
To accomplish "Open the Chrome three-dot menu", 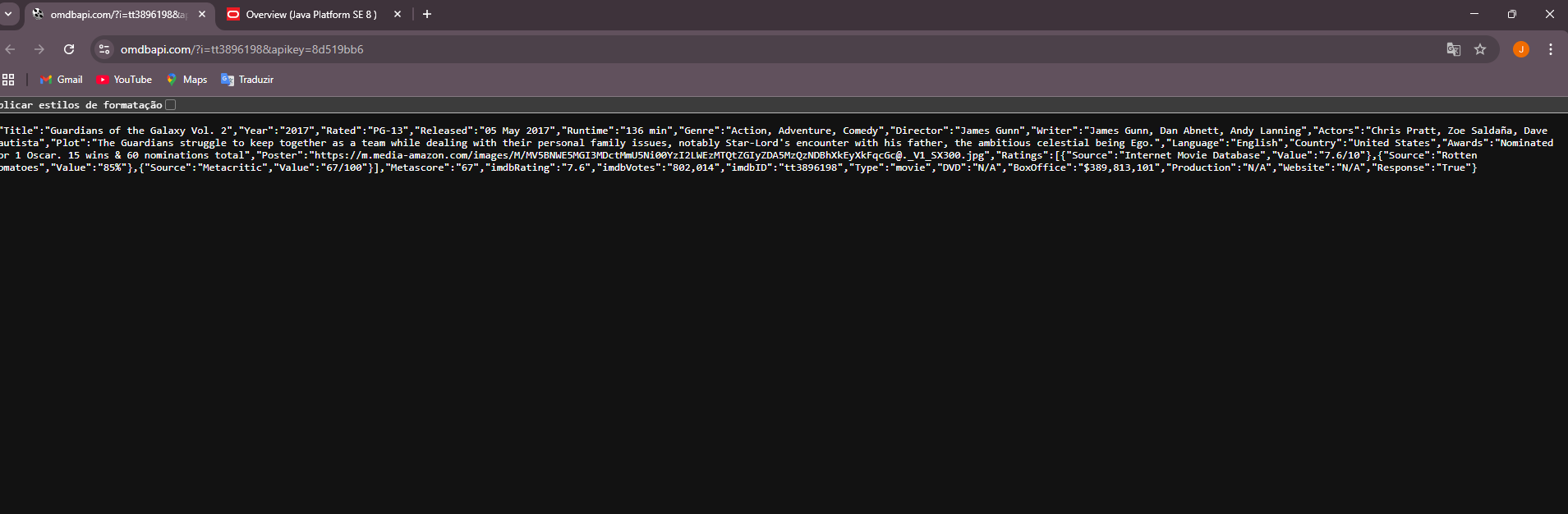I will (1551, 49).
